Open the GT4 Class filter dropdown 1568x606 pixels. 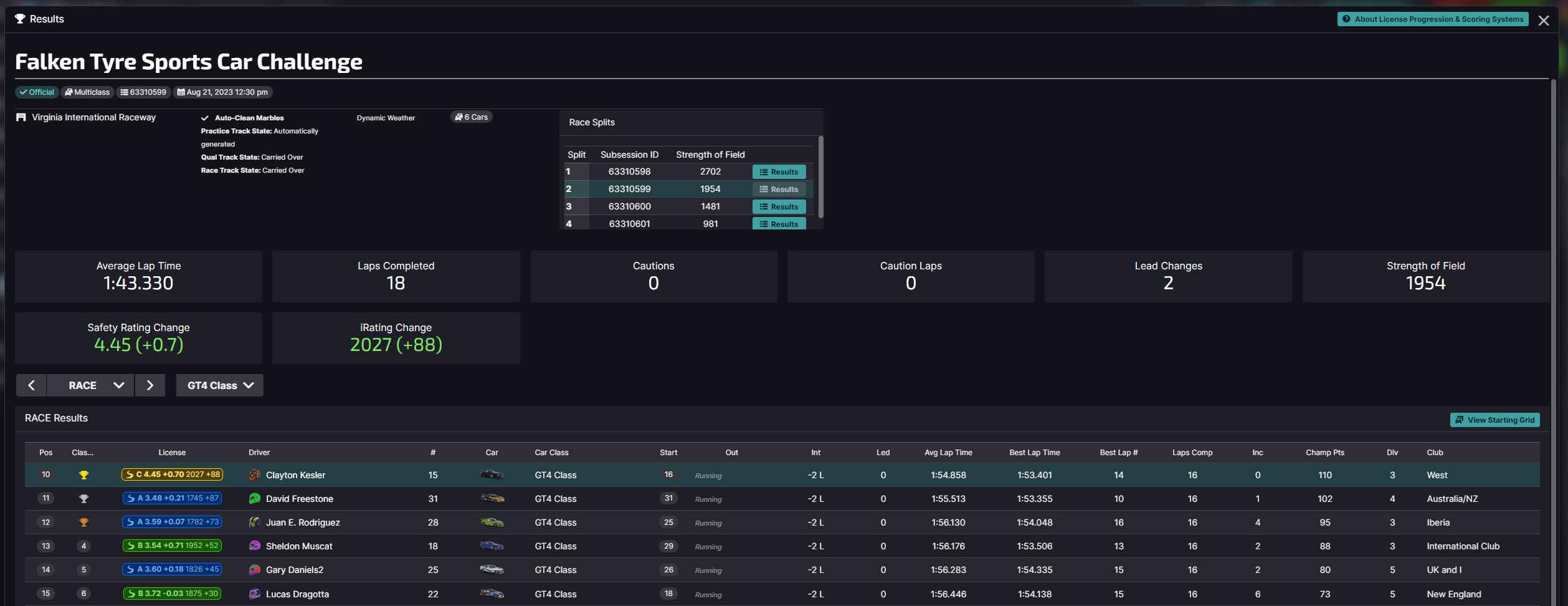[x=220, y=385]
